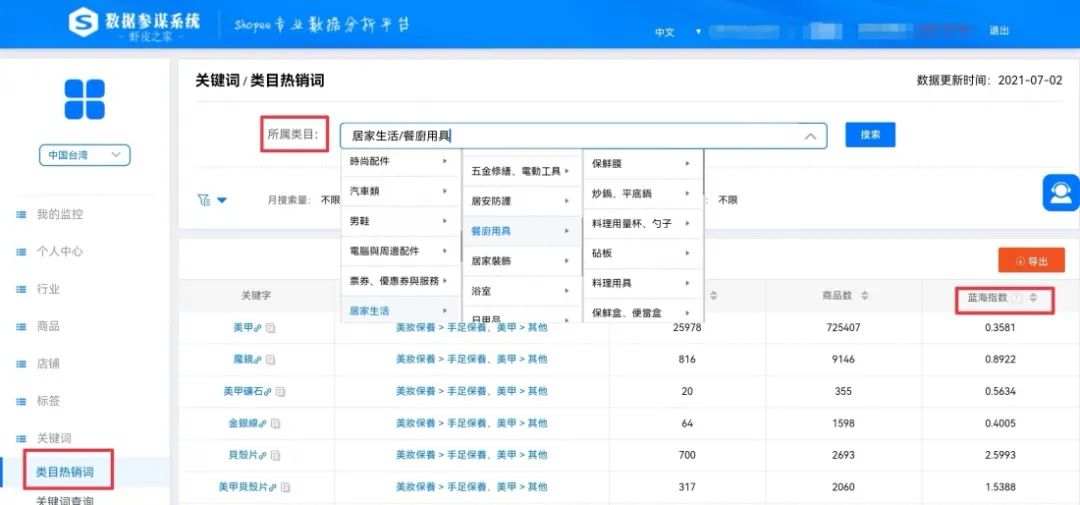Image resolution: width=1080 pixels, height=505 pixels.
Task: Click category path link in 魔鏡 row
Action: tap(472, 360)
